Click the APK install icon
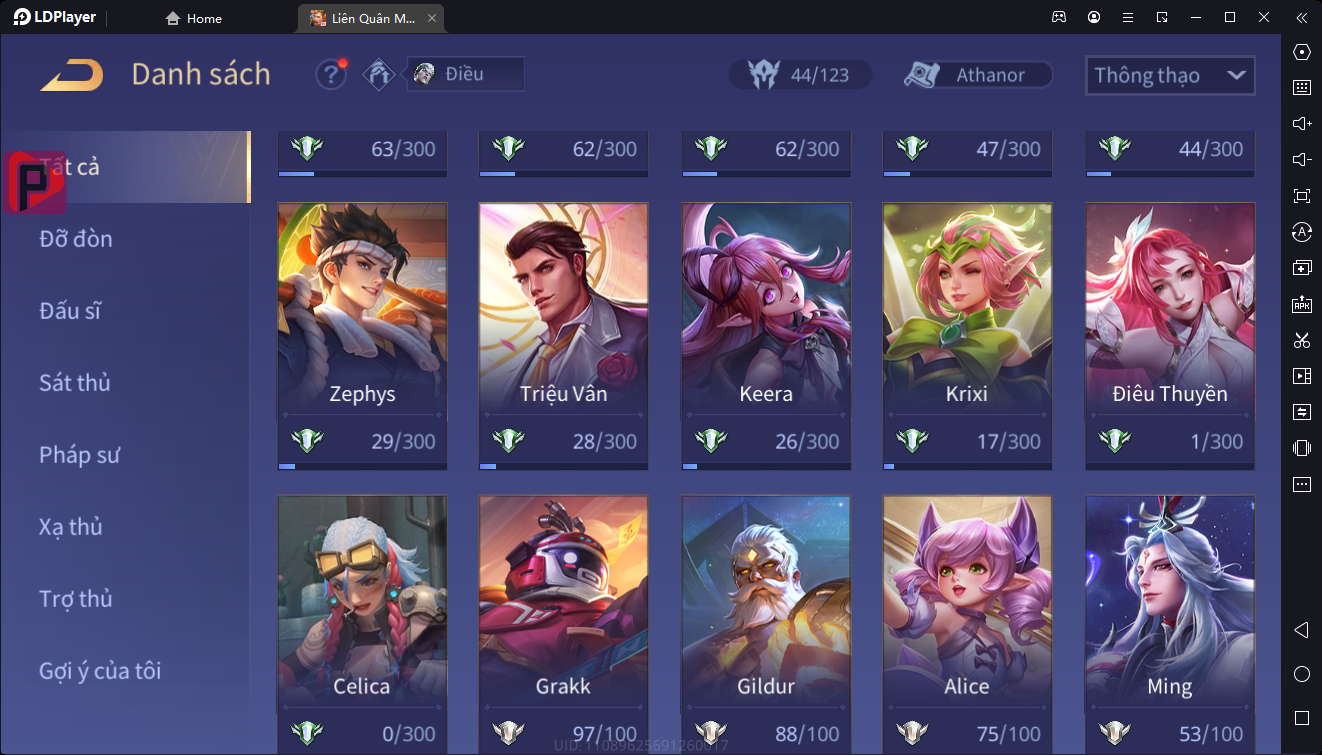Screen dimensions: 1322x755 point(1301,304)
